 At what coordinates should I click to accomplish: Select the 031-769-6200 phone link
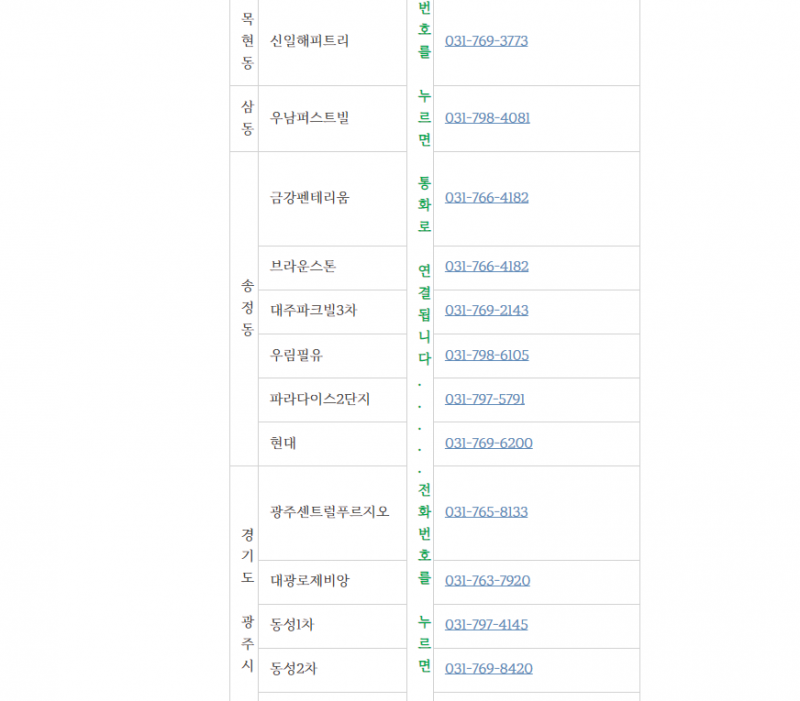pos(489,443)
